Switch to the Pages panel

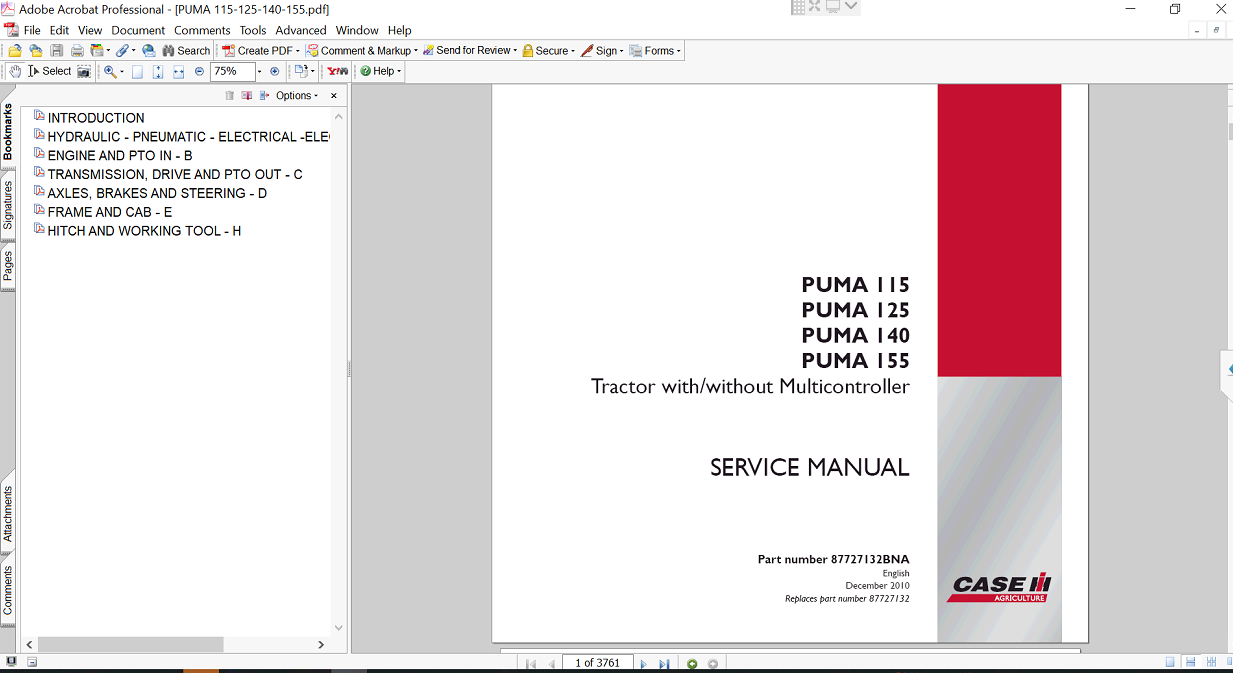(8, 263)
